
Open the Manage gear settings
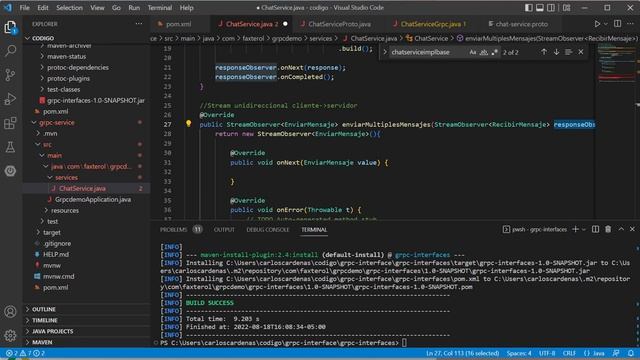[10, 335]
